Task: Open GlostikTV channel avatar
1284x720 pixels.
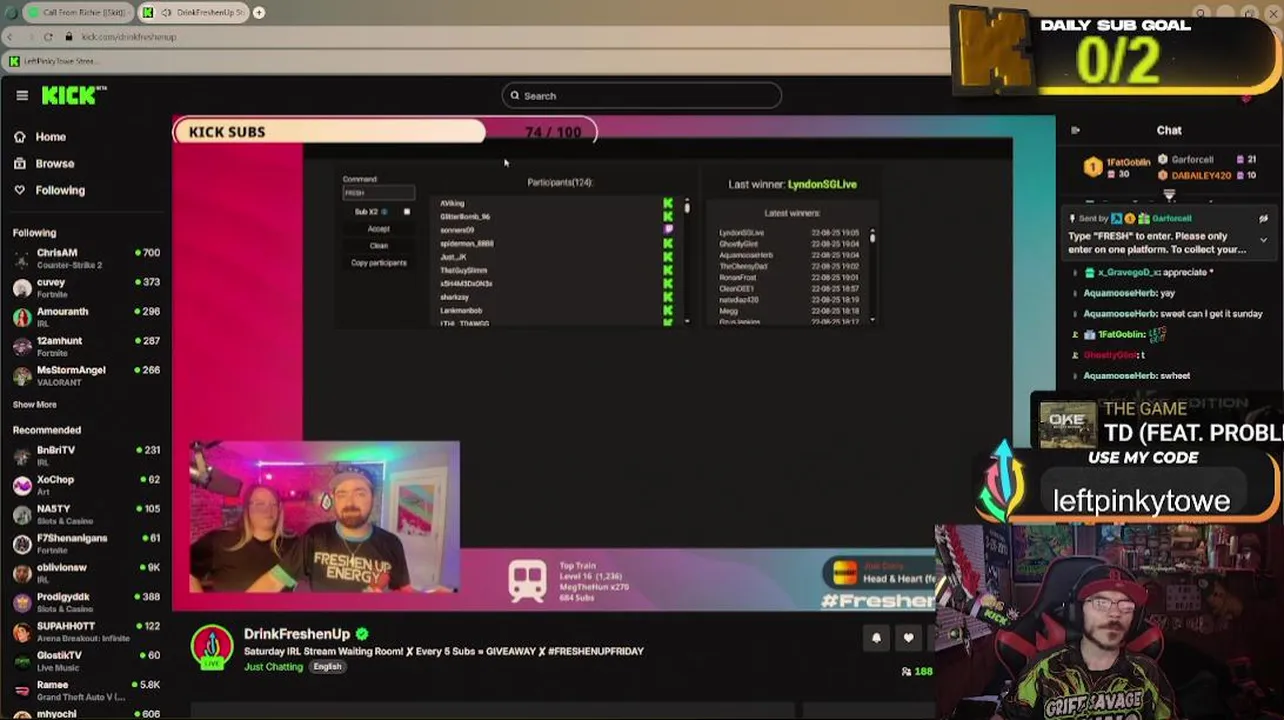Action: click(x=22, y=661)
